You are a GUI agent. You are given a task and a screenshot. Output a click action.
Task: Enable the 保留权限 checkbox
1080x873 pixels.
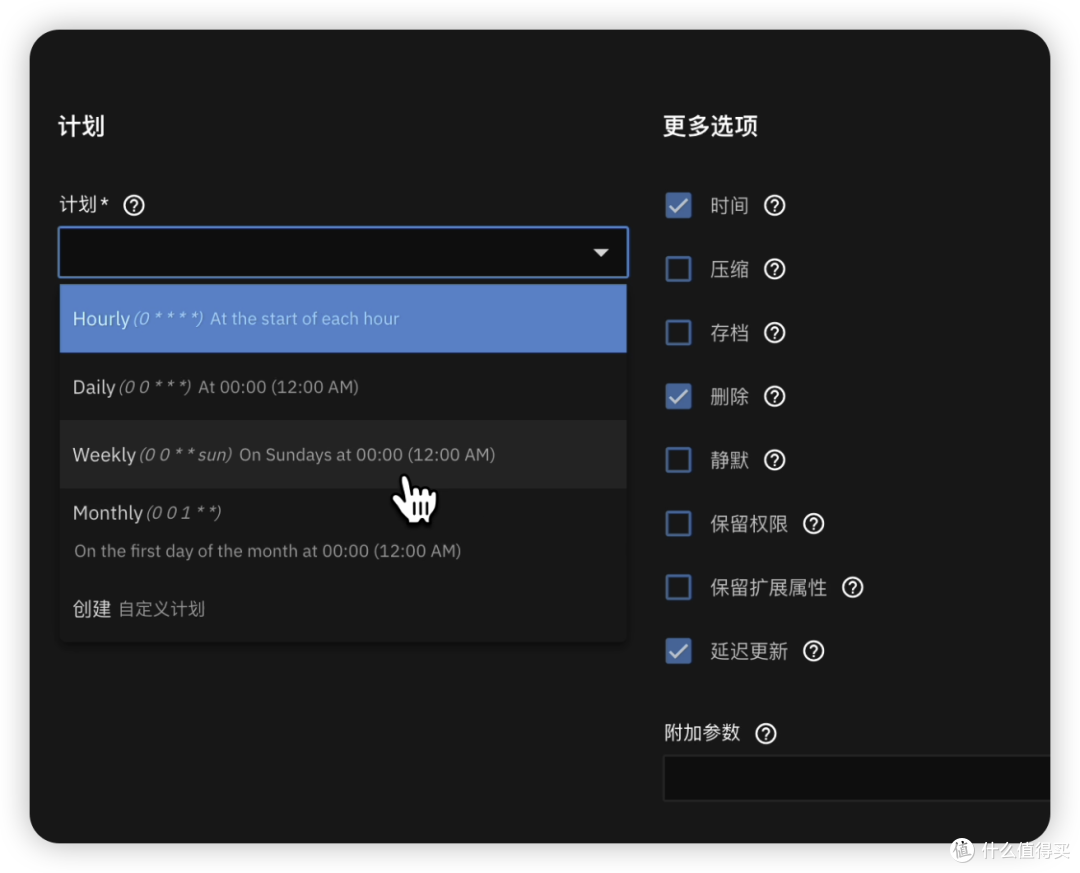[x=678, y=524]
